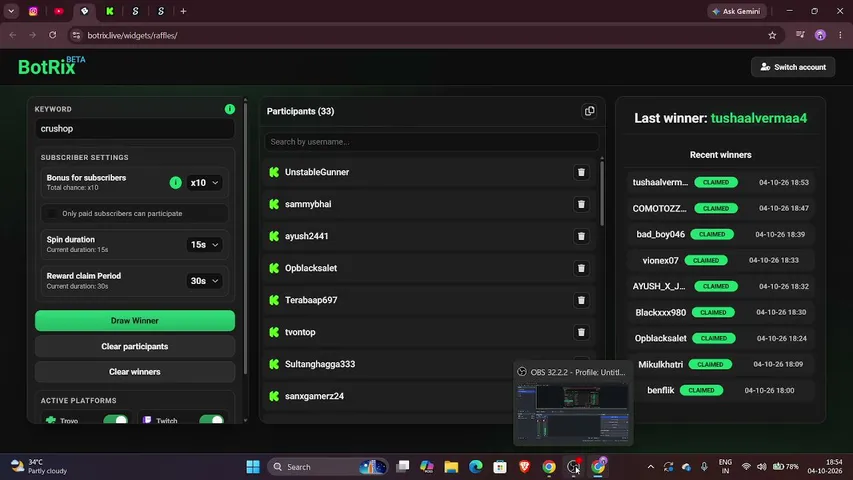Image resolution: width=853 pixels, height=480 pixels.
Task: Go back in browser history
Action: [x=13, y=35]
